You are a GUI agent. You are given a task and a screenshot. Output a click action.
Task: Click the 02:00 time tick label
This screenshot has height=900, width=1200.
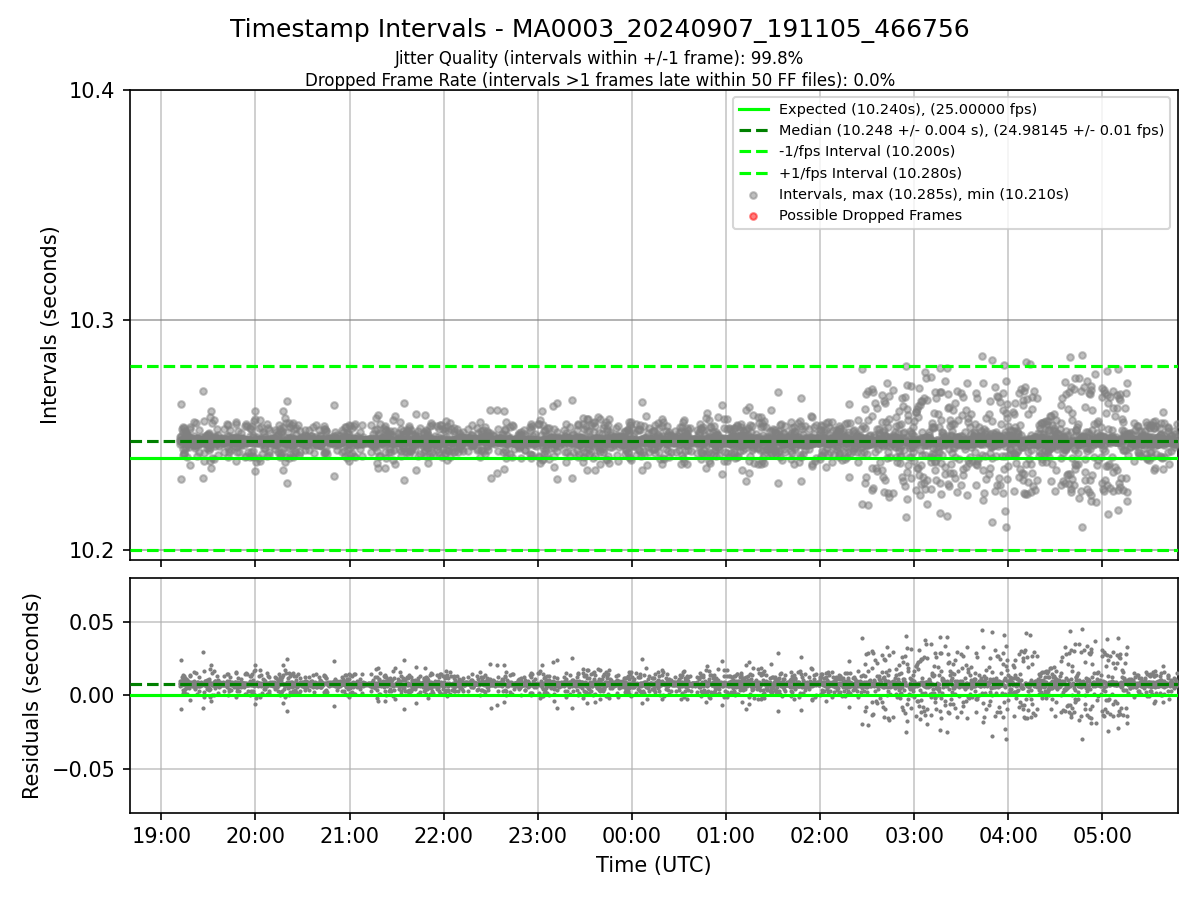(819, 835)
